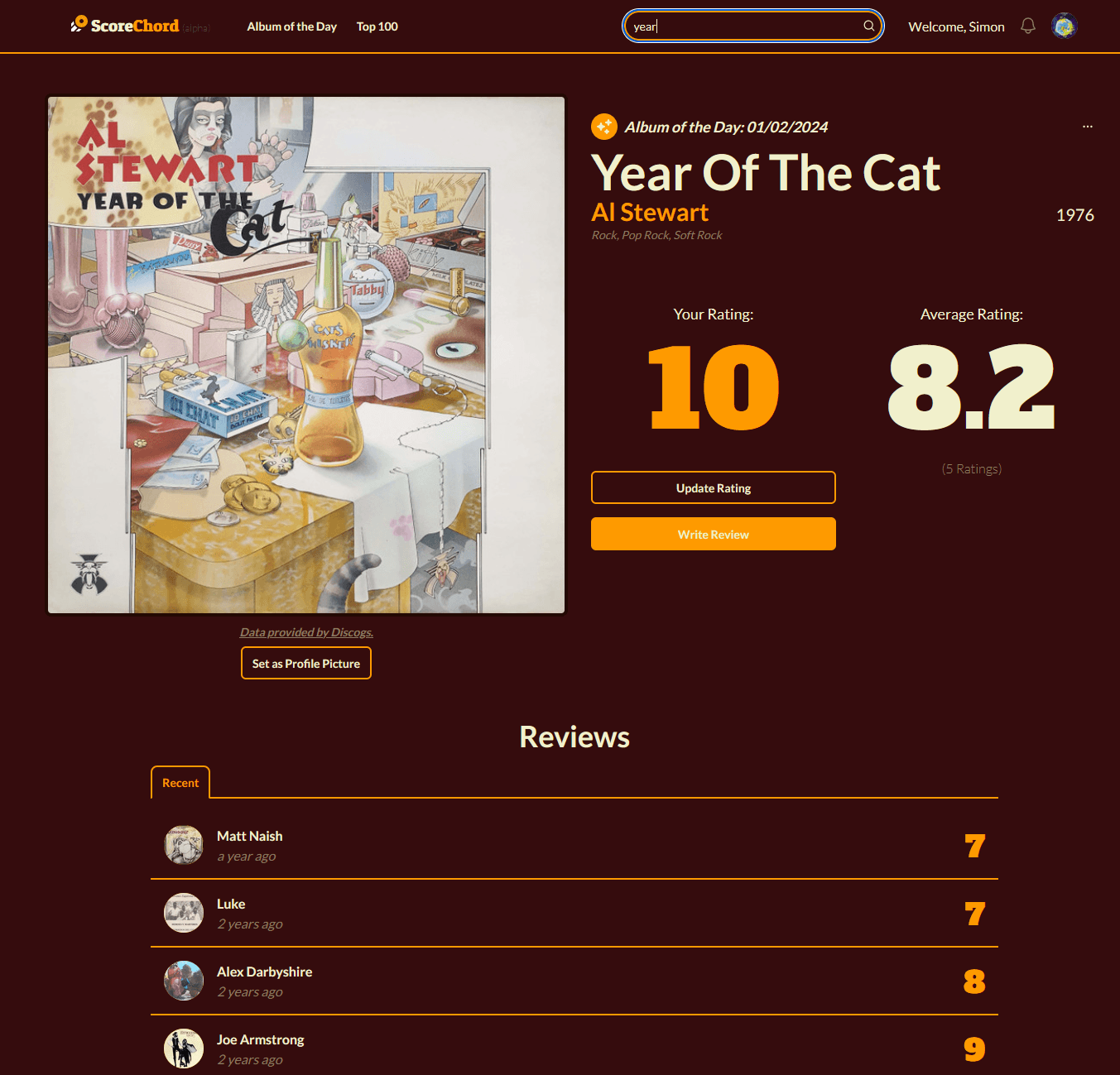Open the notifications bell
Image resolution: width=1120 pixels, height=1075 pixels.
click(x=1028, y=26)
